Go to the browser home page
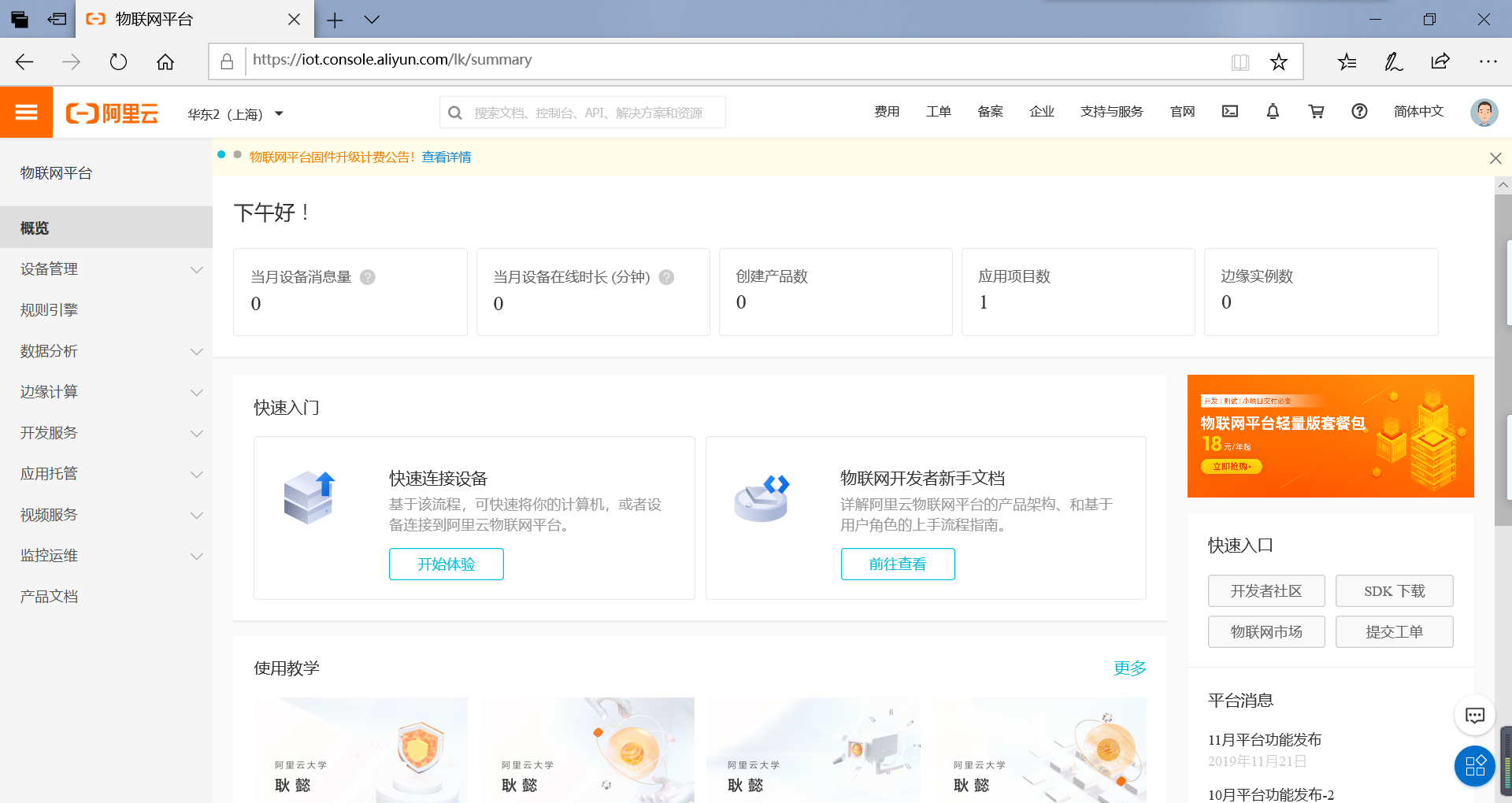 165,61
